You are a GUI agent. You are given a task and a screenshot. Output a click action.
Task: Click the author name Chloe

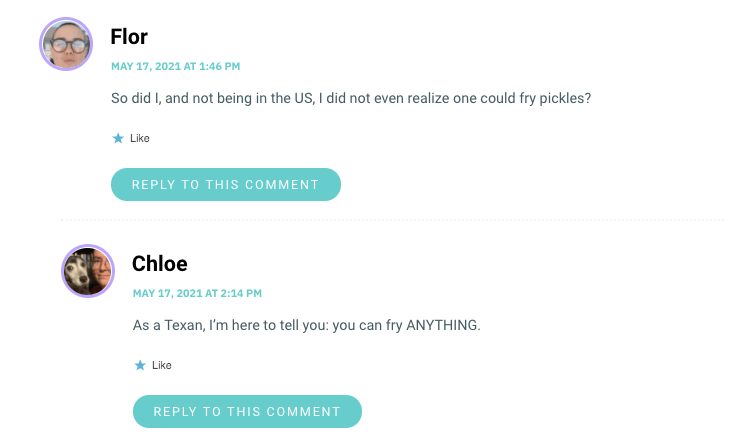pos(160,263)
